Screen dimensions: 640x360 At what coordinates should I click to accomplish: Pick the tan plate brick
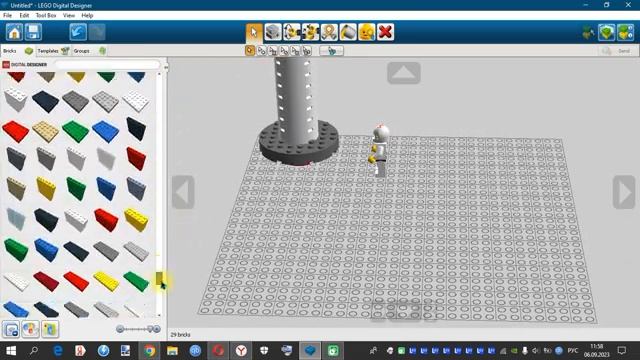tap(46, 131)
